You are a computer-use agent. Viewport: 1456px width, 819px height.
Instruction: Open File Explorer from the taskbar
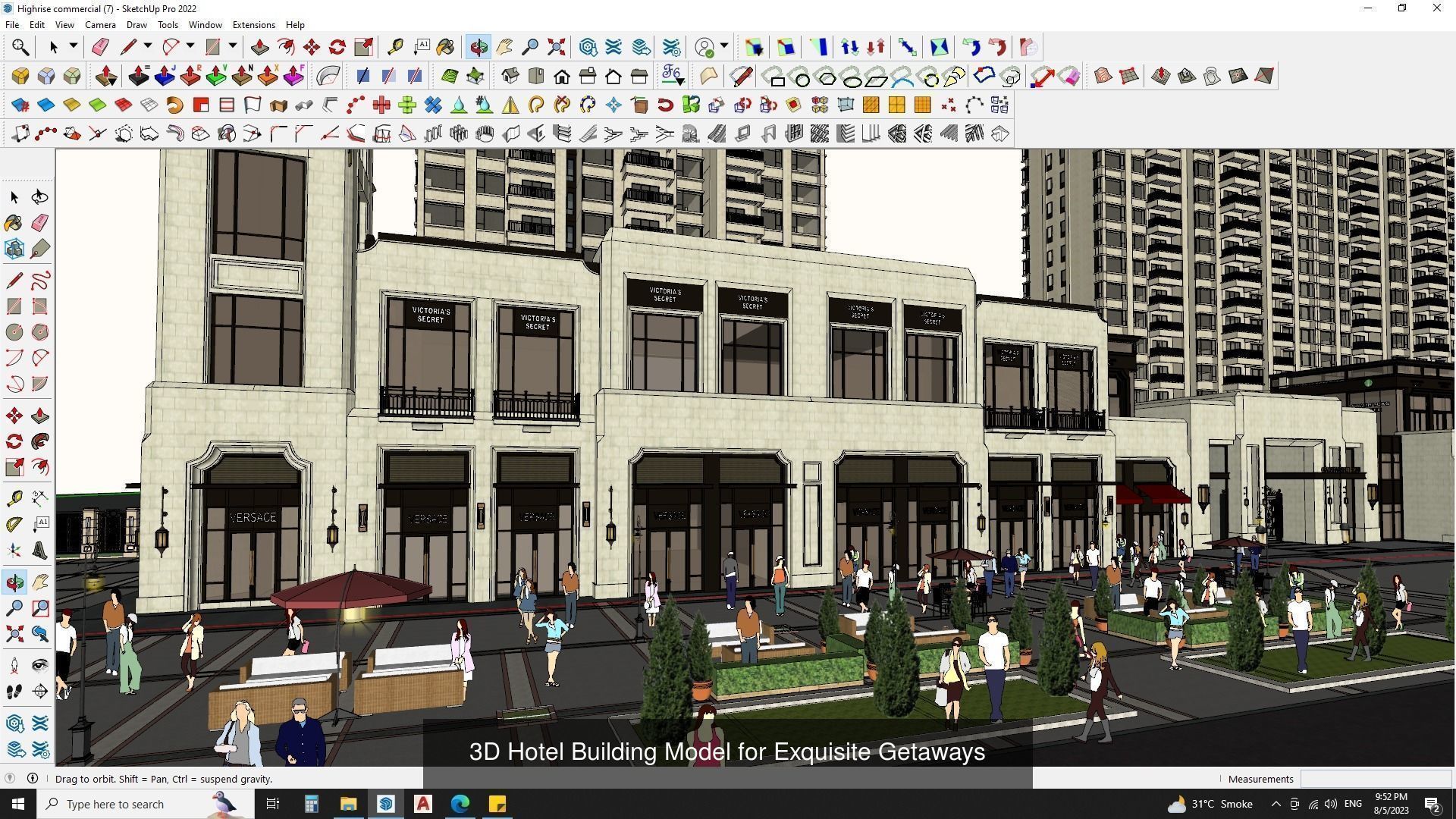348,804
